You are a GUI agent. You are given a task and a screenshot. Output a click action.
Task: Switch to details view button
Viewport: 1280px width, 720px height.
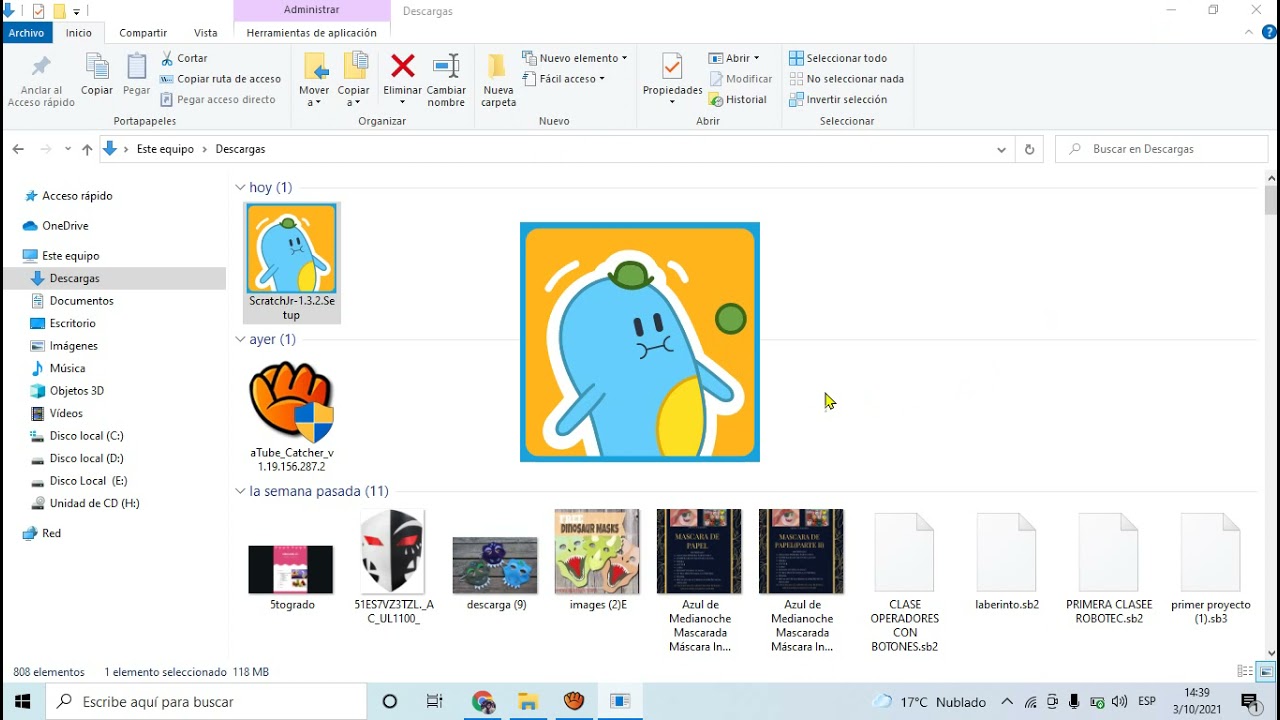click(1245, 672)
